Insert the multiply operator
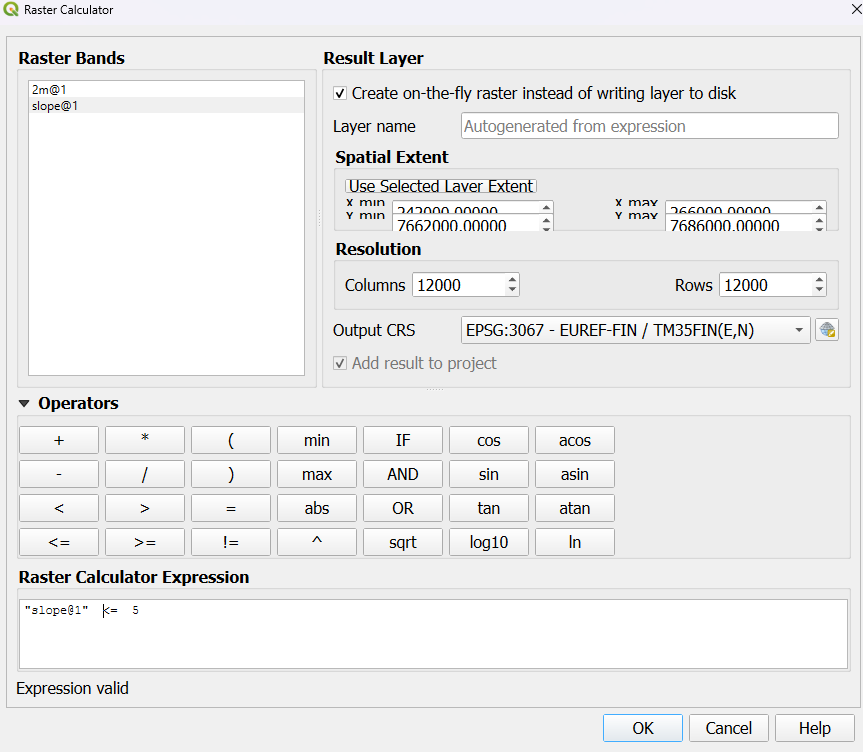 pos(145,440)
